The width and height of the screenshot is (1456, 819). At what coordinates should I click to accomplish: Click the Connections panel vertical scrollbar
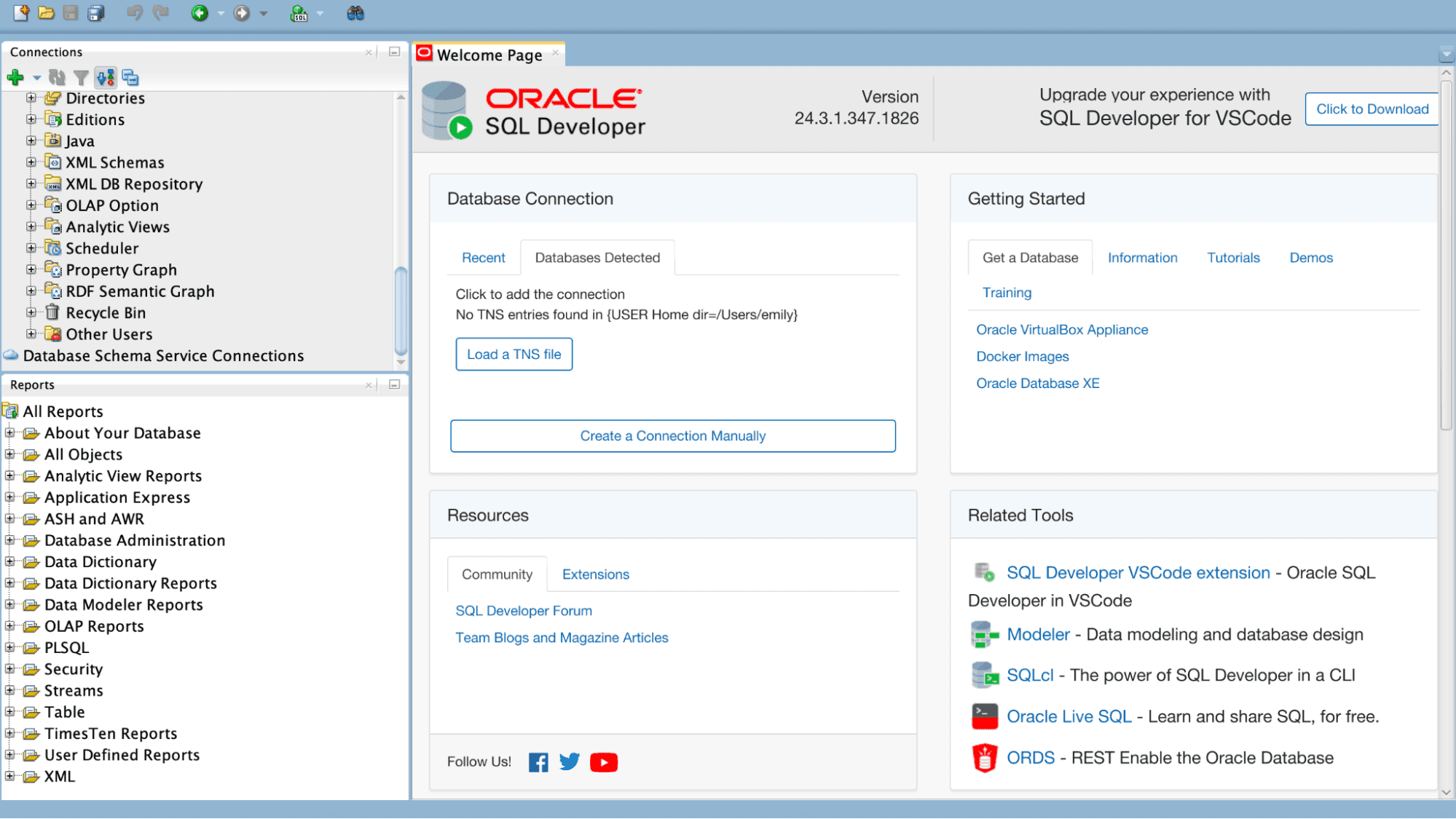pos(401,310)
